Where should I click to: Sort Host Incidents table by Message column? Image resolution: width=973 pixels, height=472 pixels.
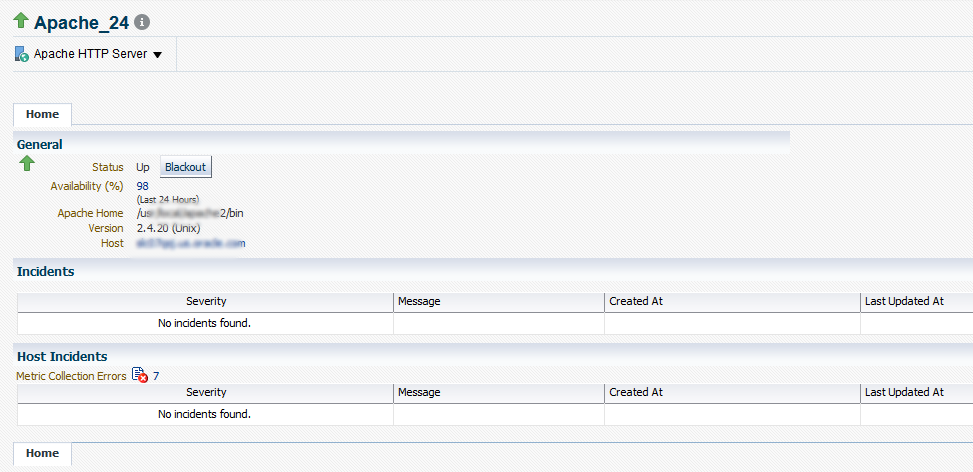(499, 393)
